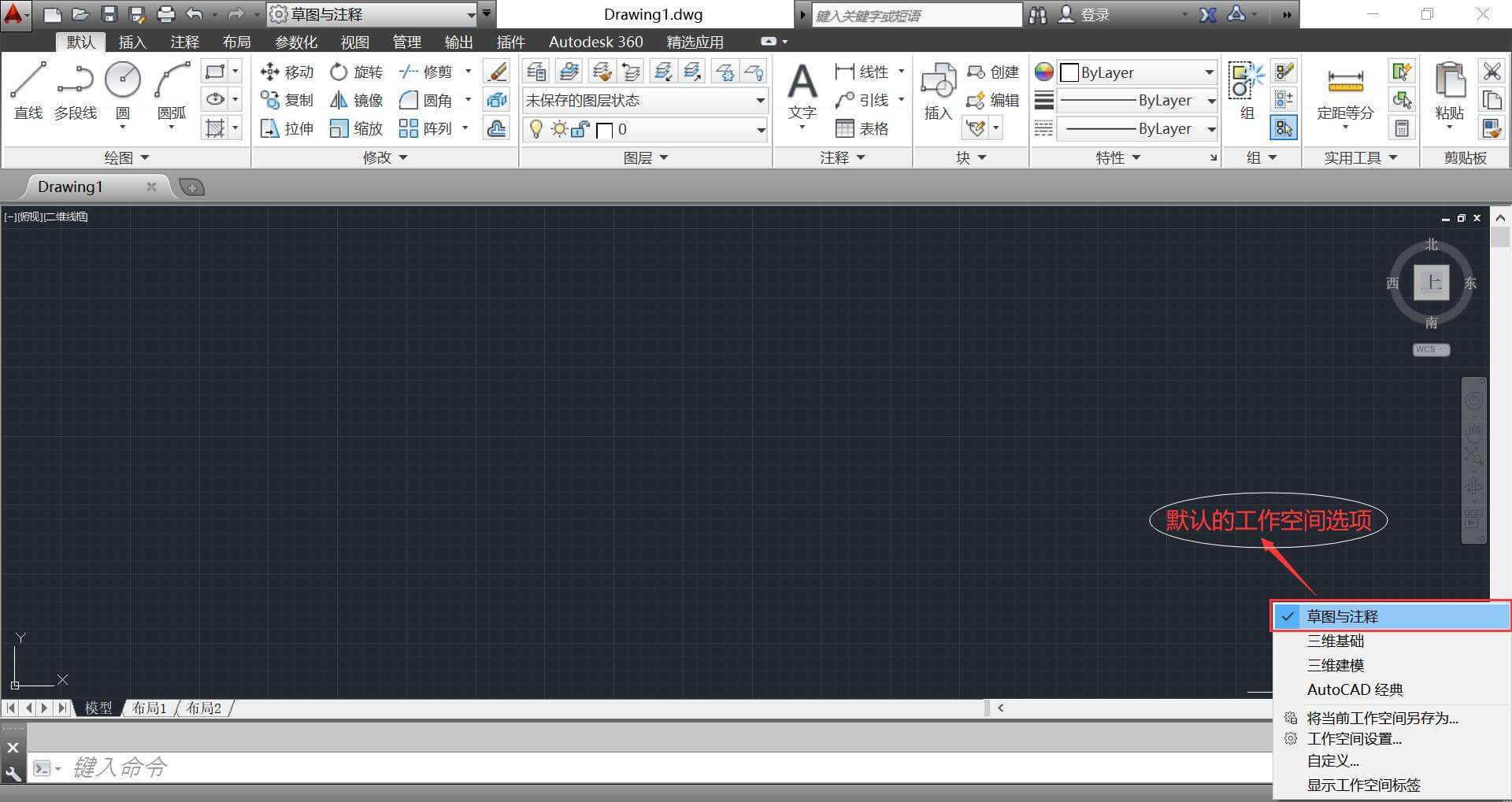The image size is (1512, 802).
Task: Switch to the 视图 ribbon tab
Action: click(354, 42)
